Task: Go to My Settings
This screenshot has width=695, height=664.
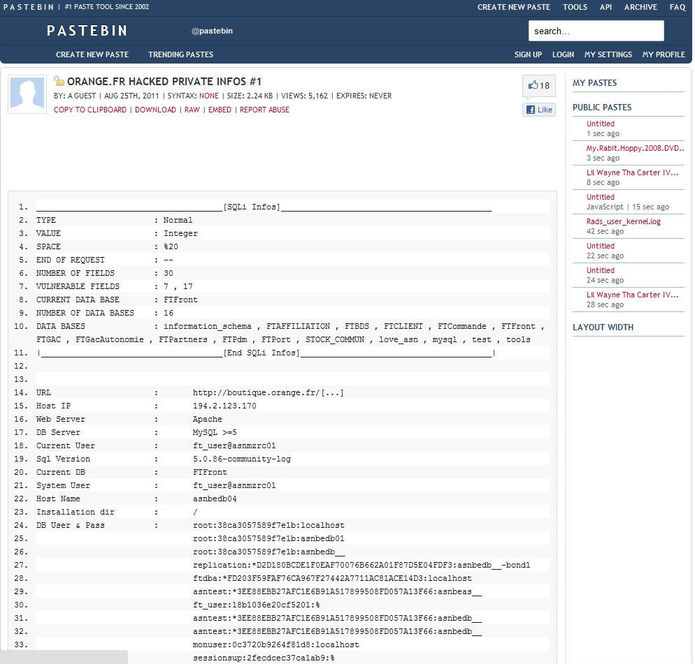Action: 608,54
